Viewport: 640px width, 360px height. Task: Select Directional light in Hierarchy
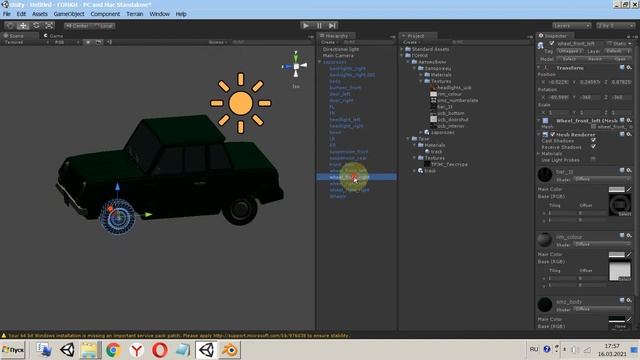(341, 49)
